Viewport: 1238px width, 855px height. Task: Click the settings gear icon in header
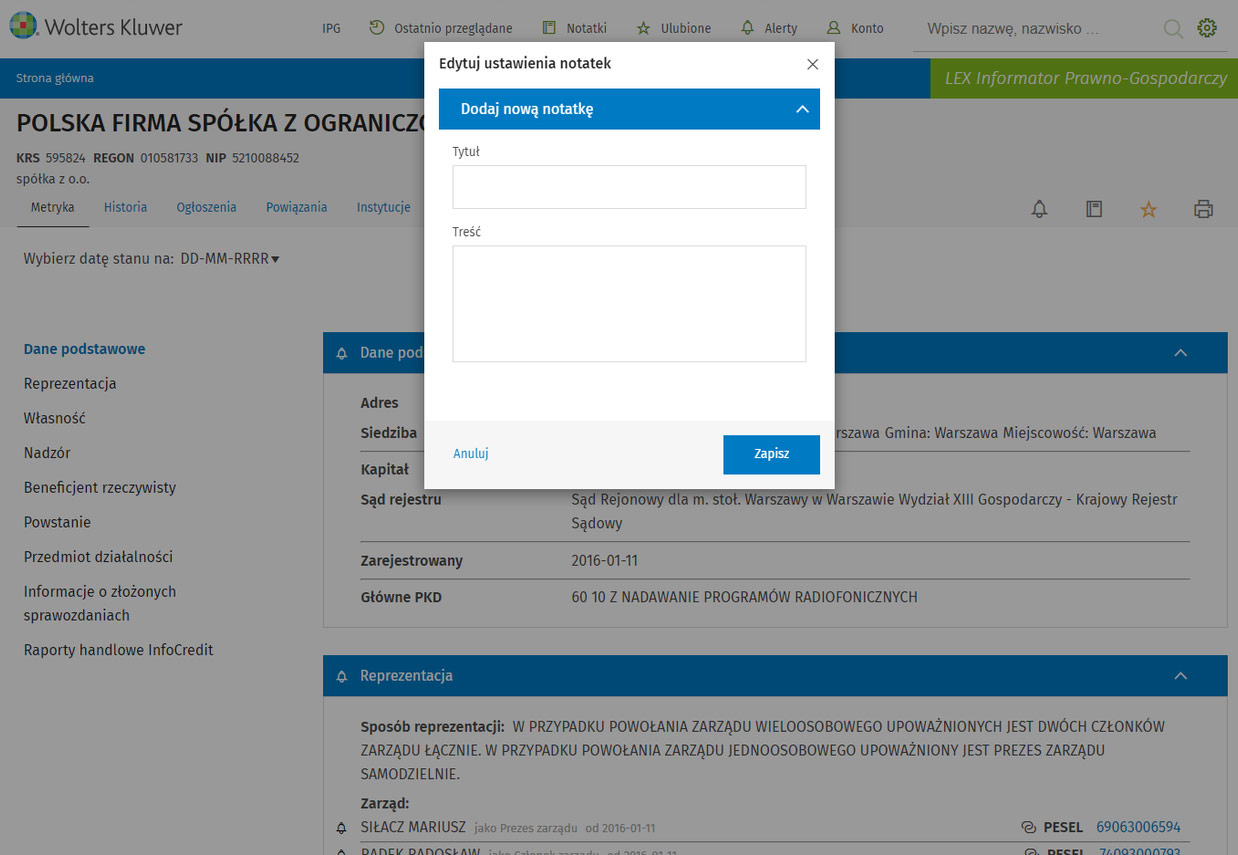point(1207,28)
